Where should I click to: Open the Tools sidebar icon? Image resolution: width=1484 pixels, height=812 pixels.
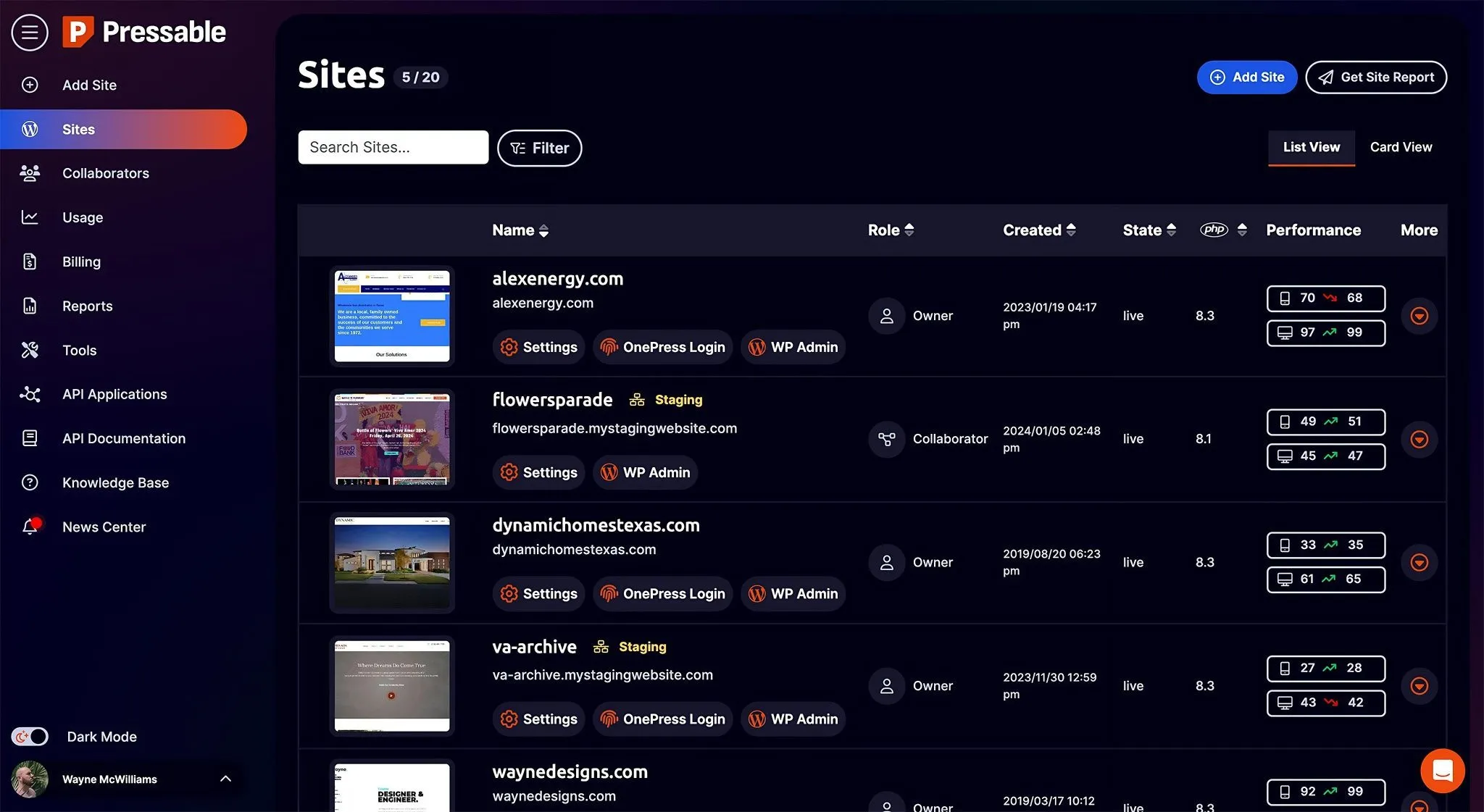30,350
